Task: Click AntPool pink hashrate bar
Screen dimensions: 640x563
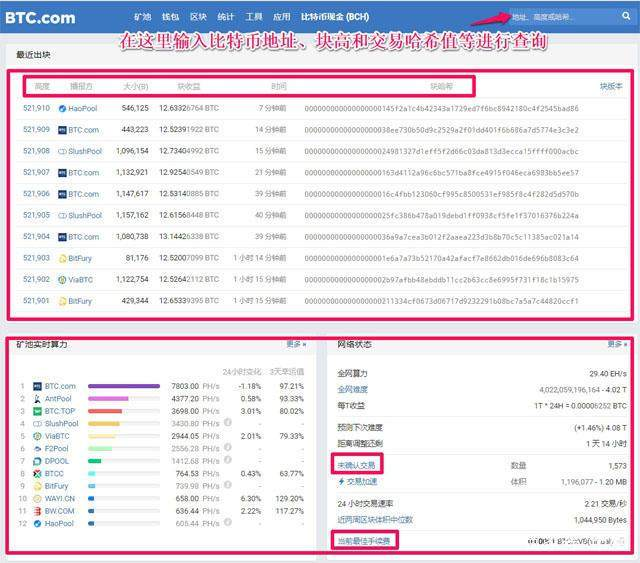Action: point(108,399)
